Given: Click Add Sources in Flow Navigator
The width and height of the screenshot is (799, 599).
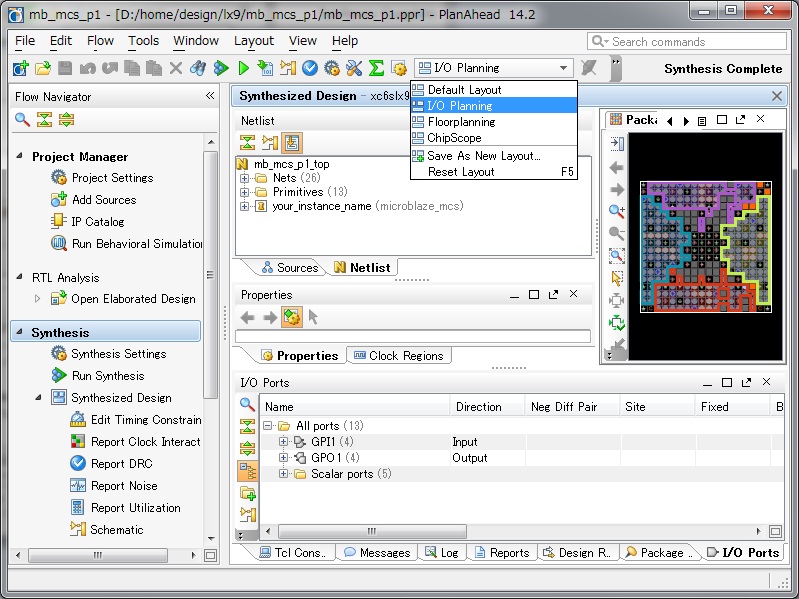Looking at the screenshot, I should tap(104, 200).
